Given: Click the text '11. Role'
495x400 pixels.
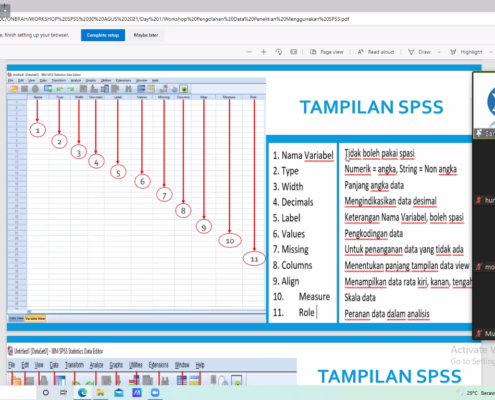Looking at the screenshot, I should (x=294, y=313).
